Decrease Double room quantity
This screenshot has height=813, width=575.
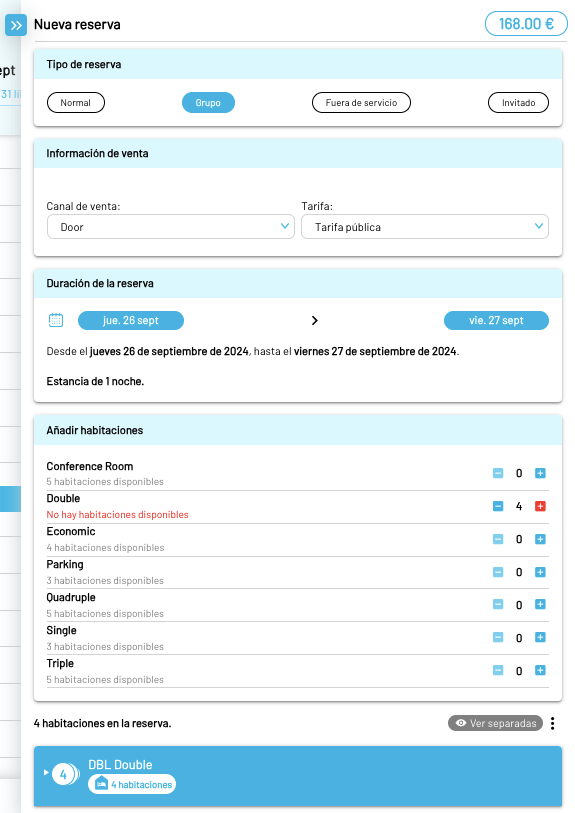(x=498, y=506)
